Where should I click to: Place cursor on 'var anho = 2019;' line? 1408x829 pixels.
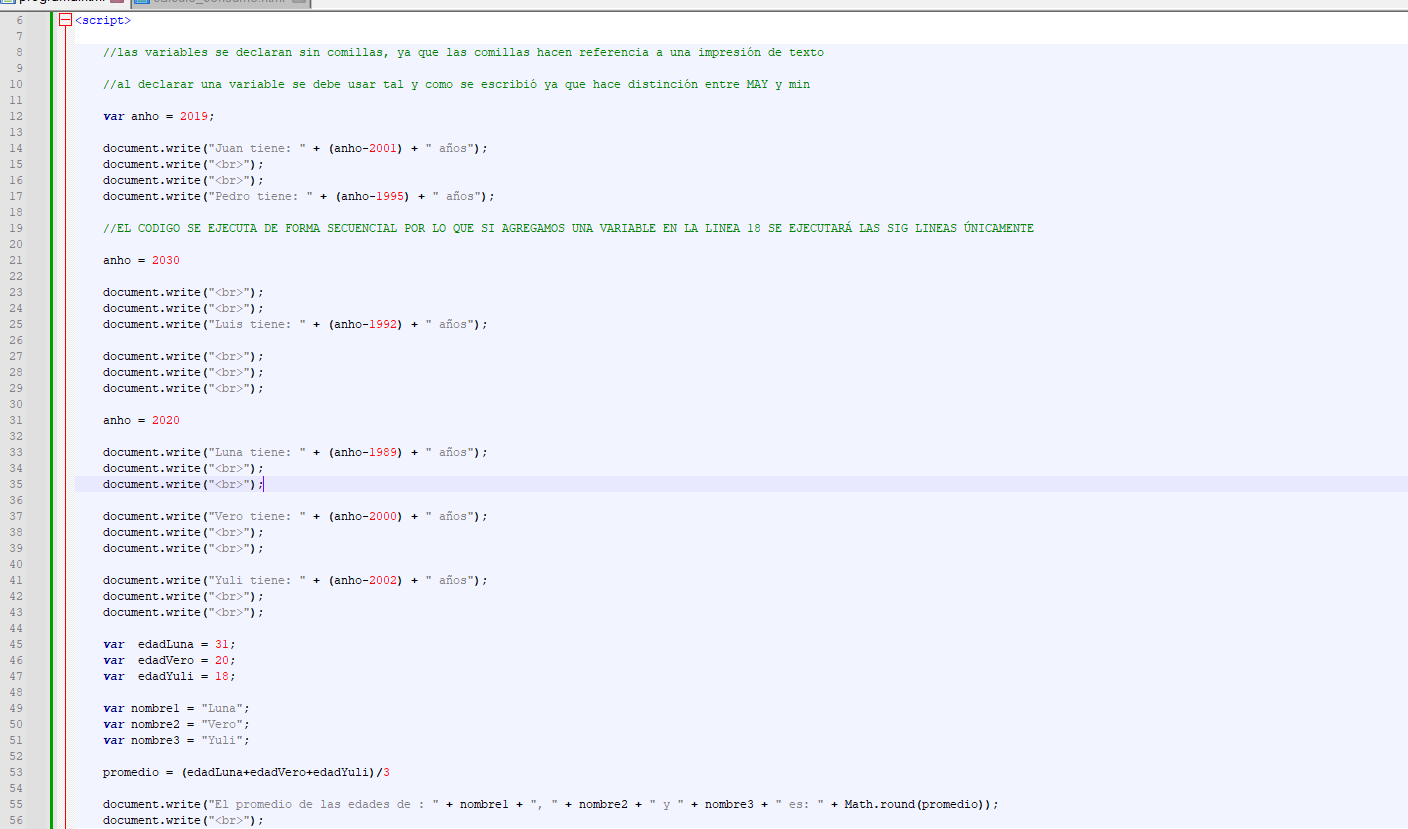click(x=158, y=116)
